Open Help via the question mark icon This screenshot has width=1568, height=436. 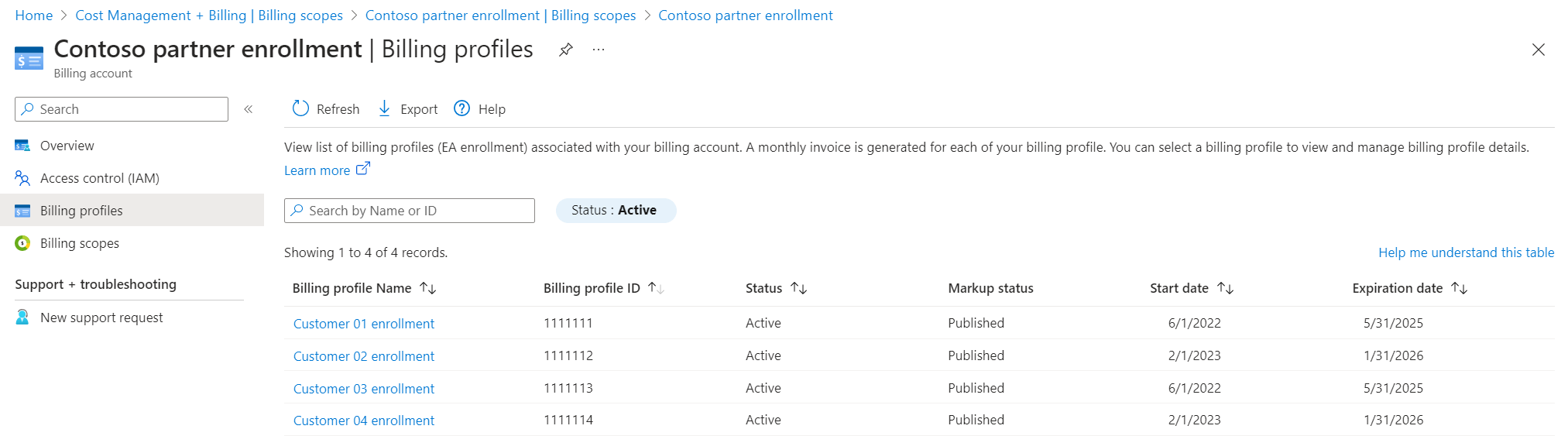click(x=462, y=108)
